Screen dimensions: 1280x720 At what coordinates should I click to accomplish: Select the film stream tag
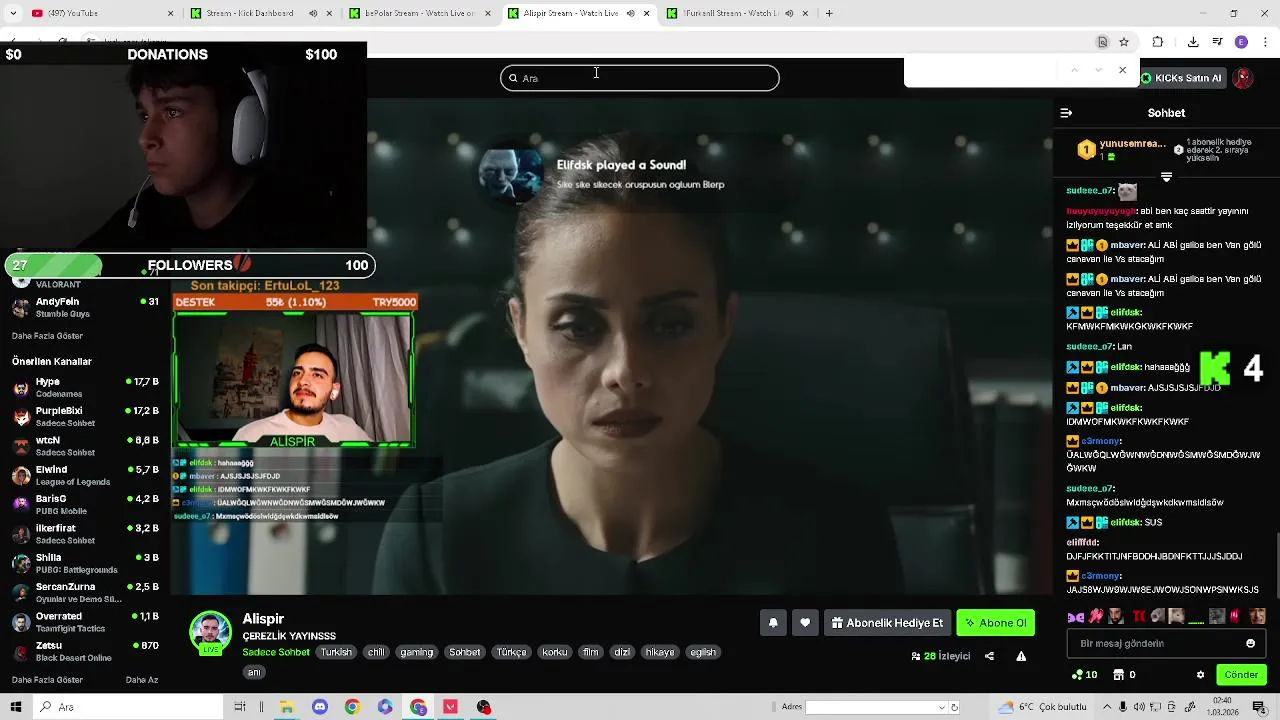pyautogui.click(x=591, y=652)
